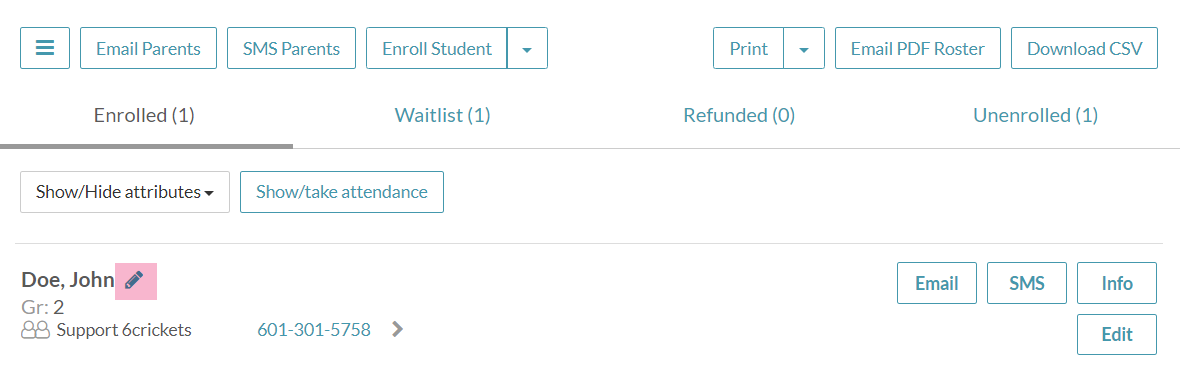Viewport: 1180px width, 387px height.
Task: Call the 601-301-5758 phone link
Action: pyautogui.click(x=314, y=330)
